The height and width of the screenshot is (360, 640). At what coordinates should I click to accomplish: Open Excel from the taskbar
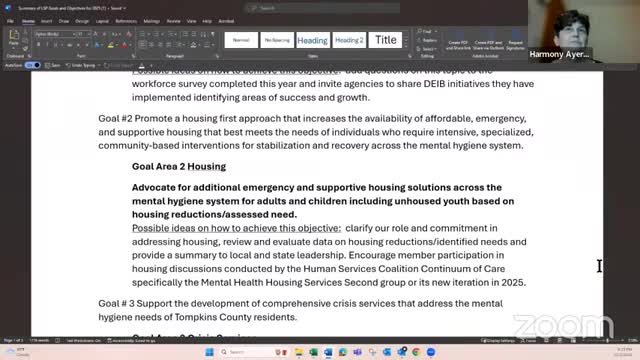(313, 352)
